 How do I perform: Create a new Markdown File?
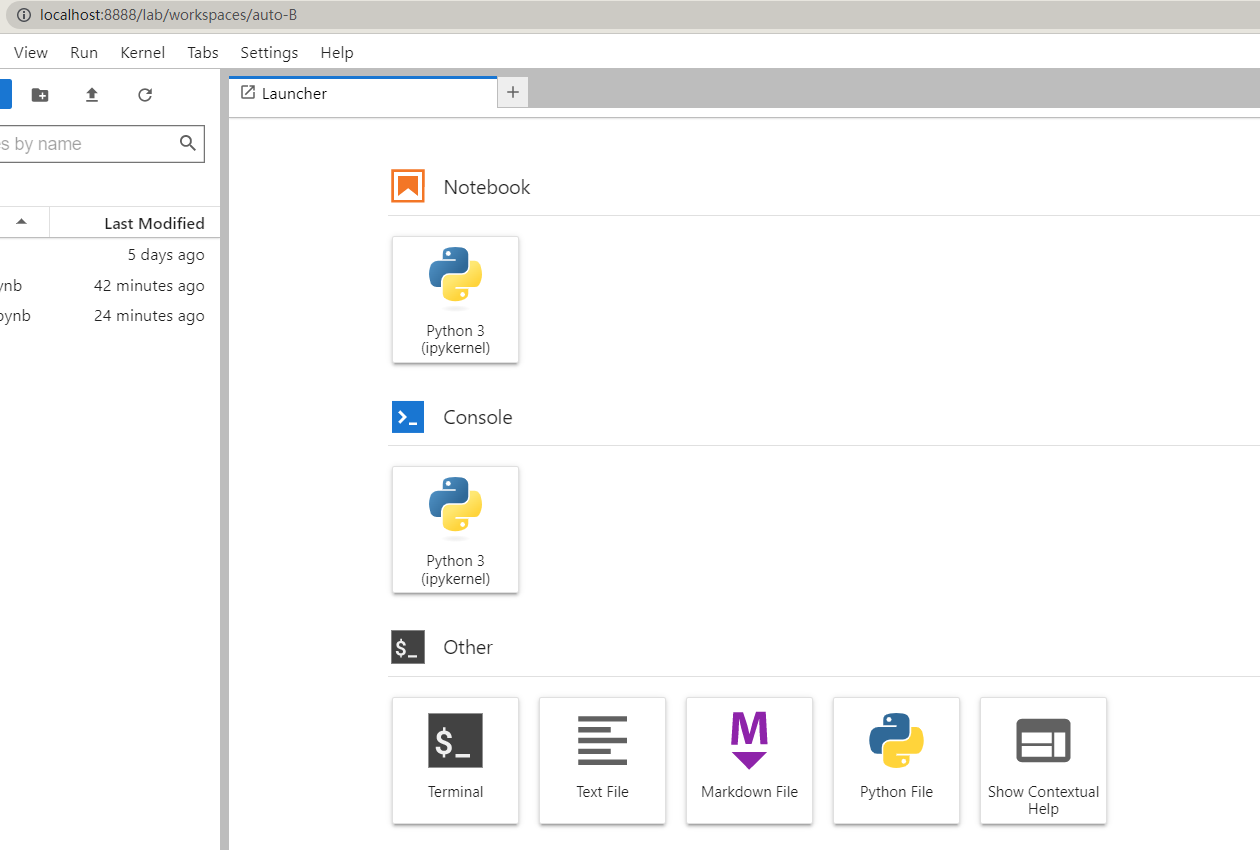749,760
